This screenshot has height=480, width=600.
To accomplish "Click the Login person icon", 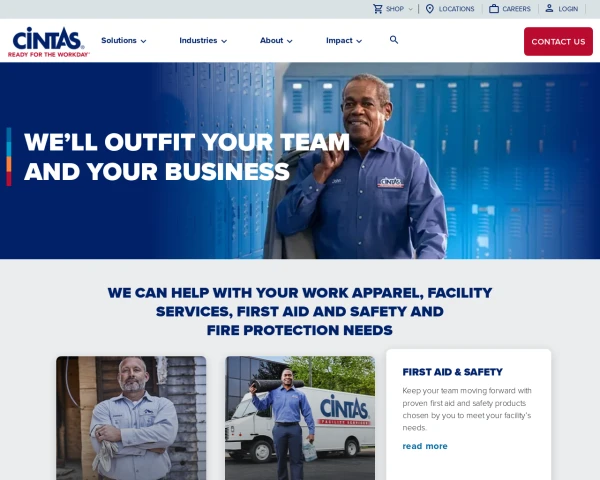I will (x=549, y=8).
